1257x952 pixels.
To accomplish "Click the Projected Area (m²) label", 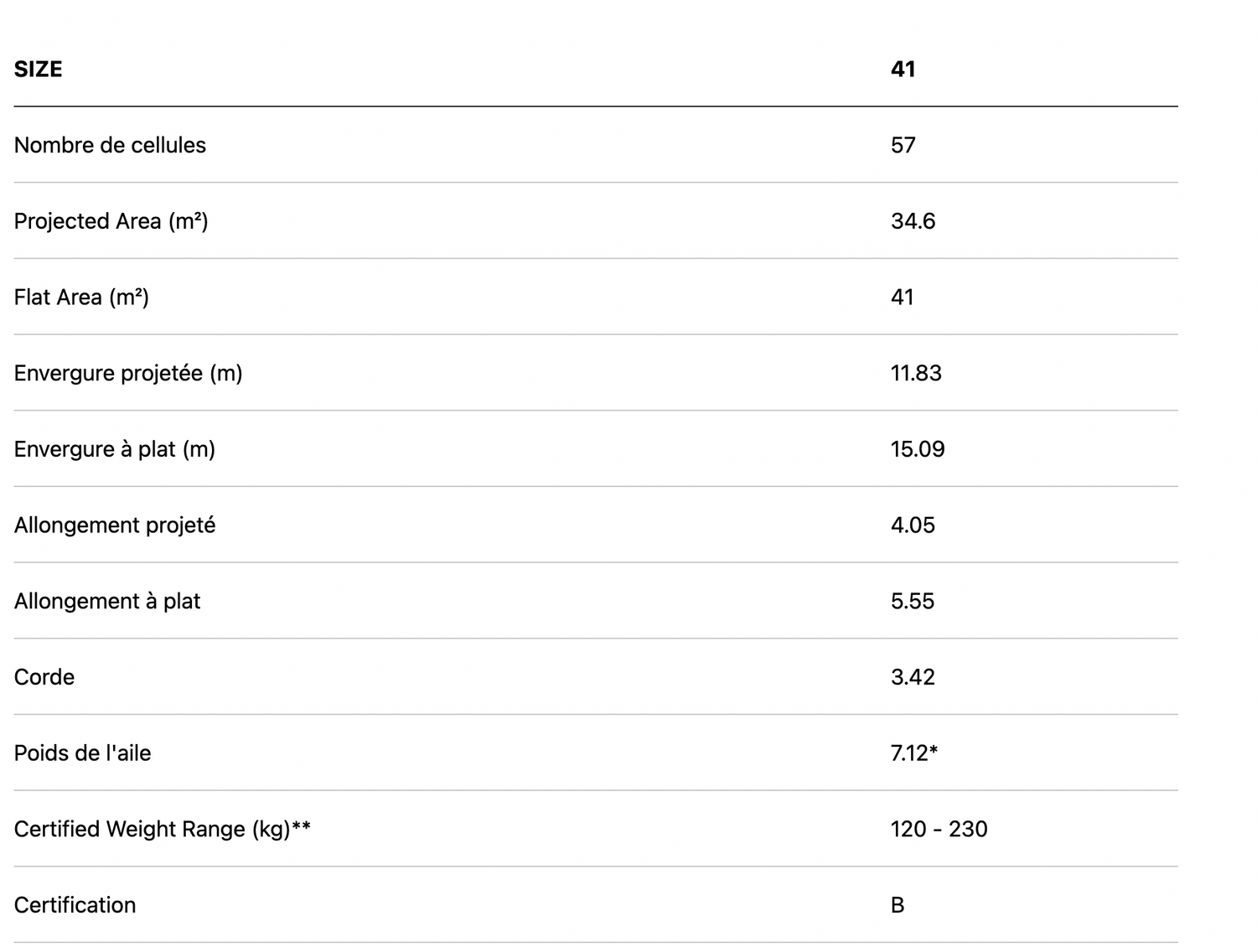I will (111, 221).
